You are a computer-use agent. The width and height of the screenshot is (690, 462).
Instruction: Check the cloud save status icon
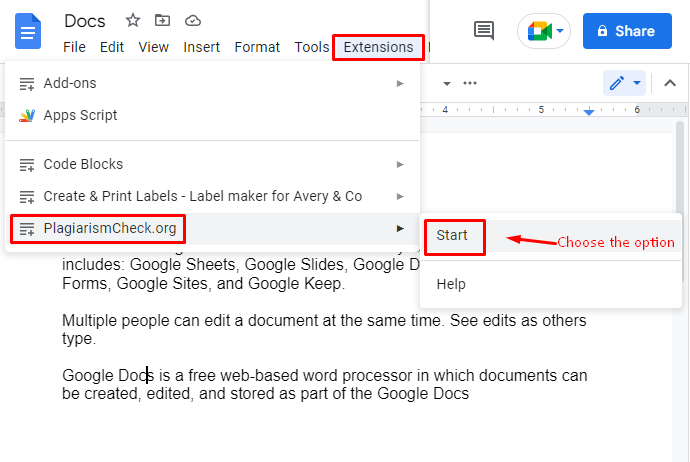coord(193,21)
